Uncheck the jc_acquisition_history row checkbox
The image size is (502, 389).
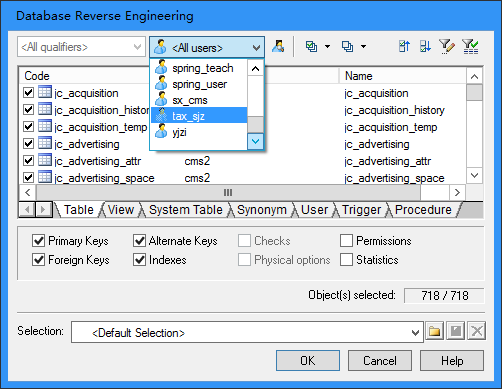click(x=29, y=109)
